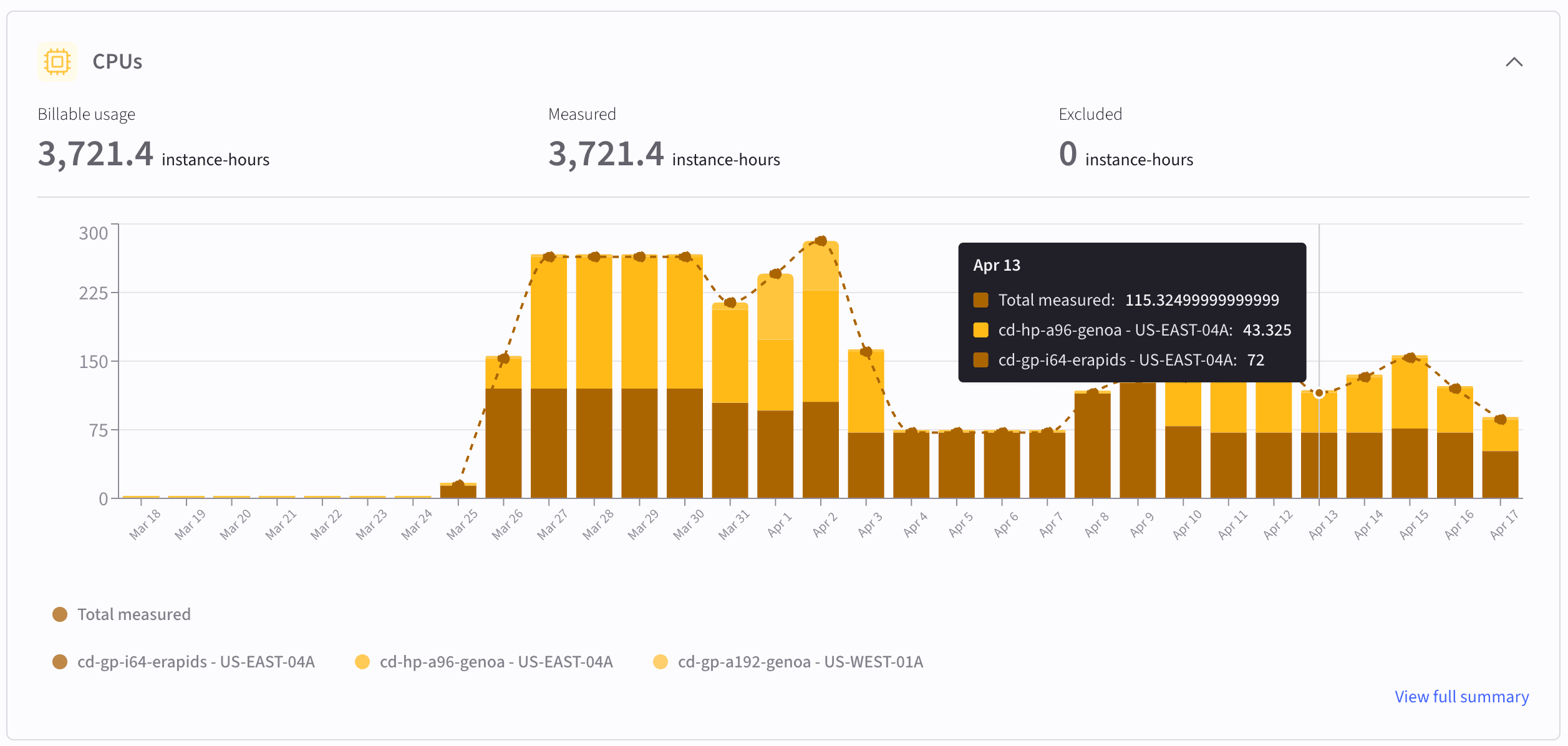
Task: Select the Apr 15 bar
Action: (1410, 427)
